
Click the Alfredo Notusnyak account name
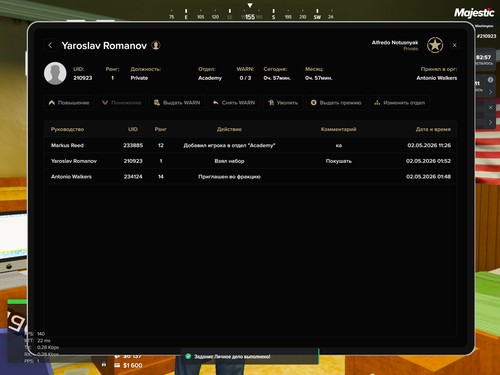(395, 43)
